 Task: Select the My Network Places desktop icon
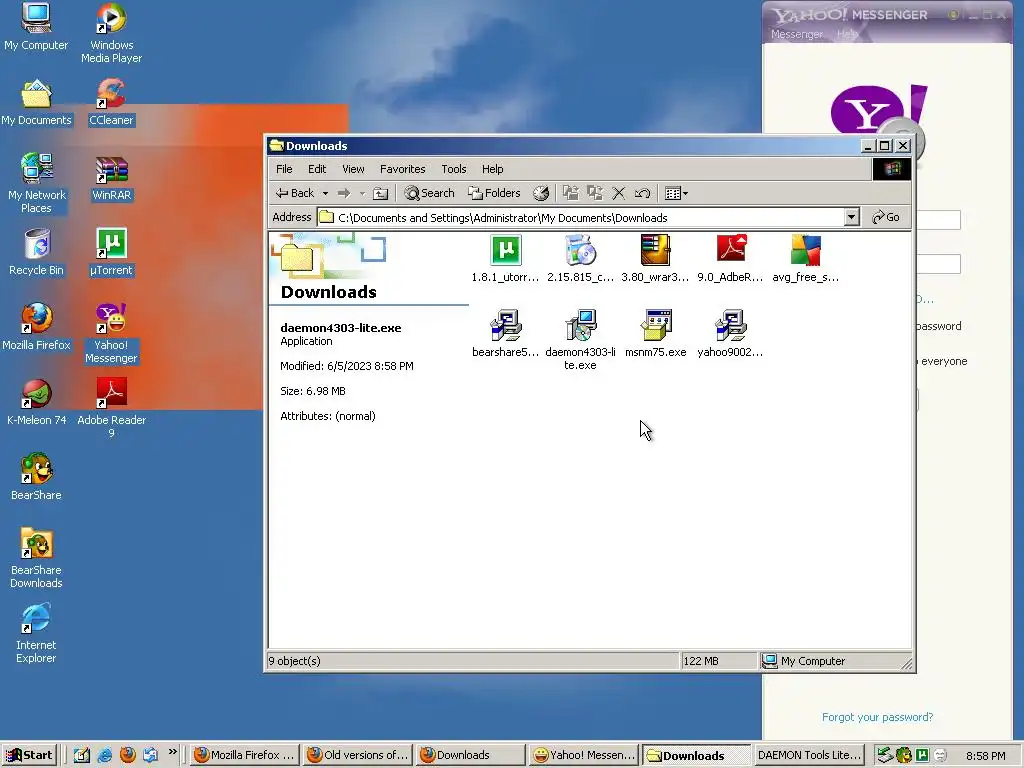(37, 184)
